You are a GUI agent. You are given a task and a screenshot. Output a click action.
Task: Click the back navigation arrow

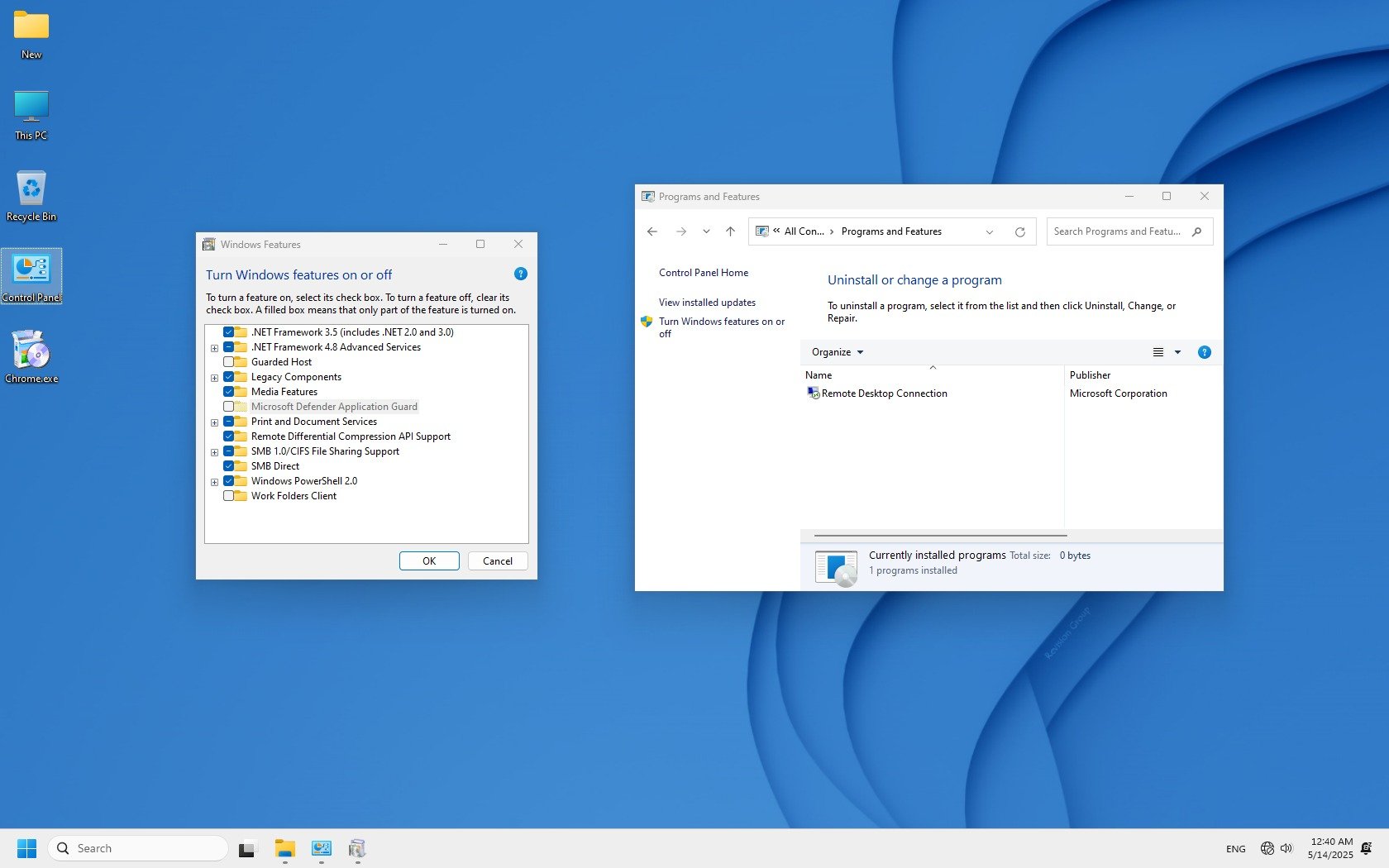[x=652, y=232]
